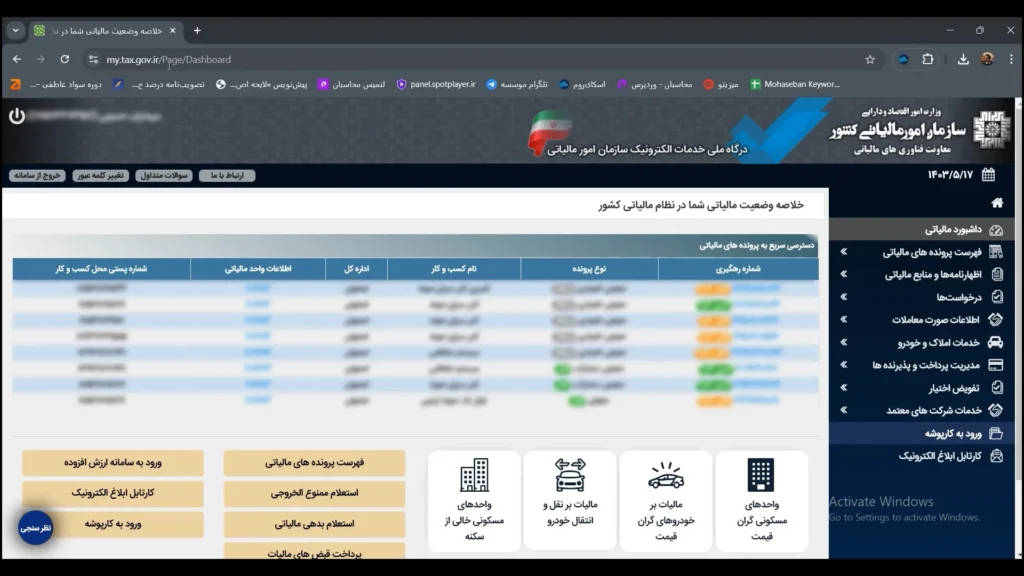
Task: Click ارتباط با ما button
Action: click(227, 175)
